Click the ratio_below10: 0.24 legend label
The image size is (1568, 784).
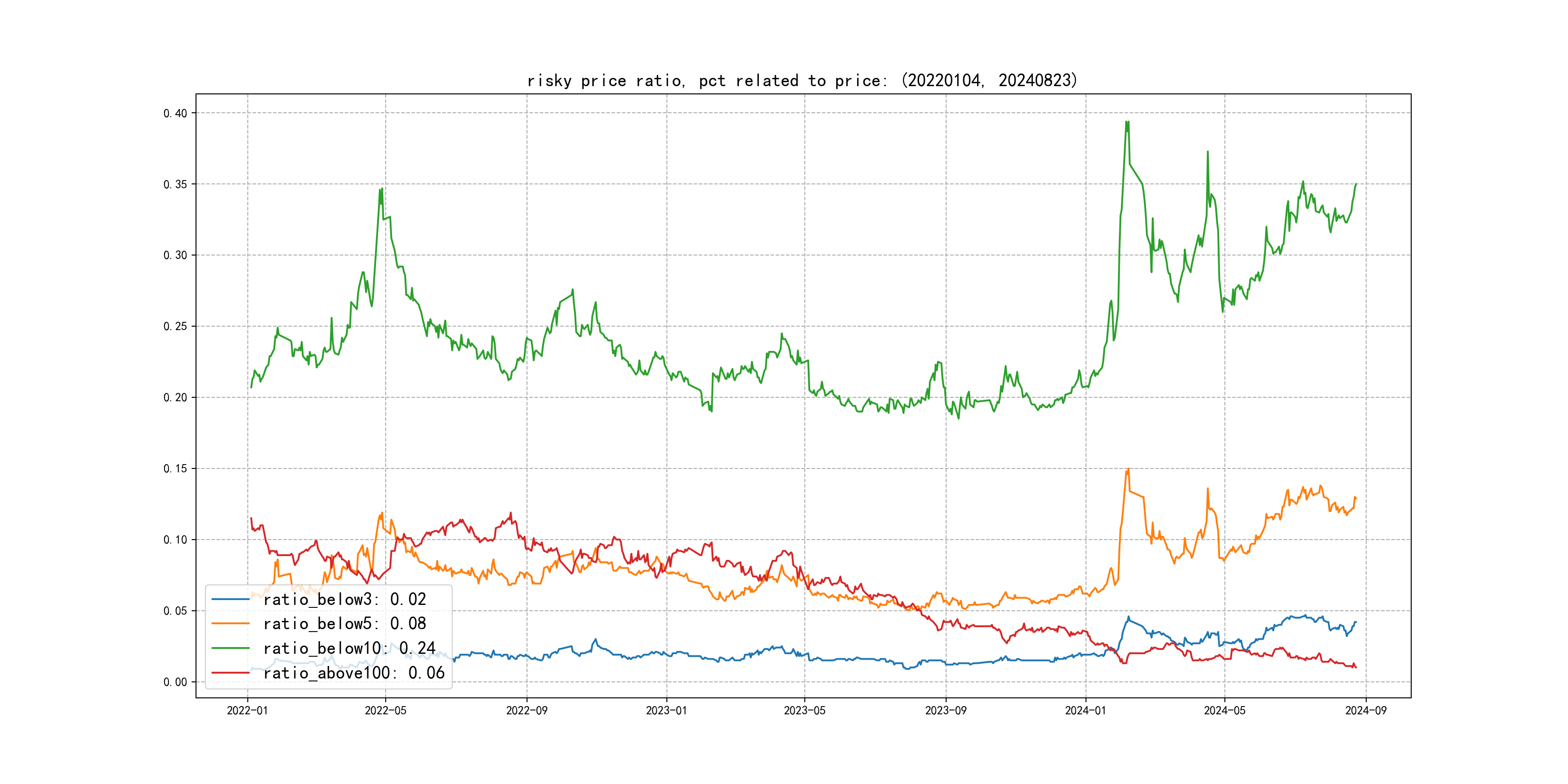click(349, 648)
